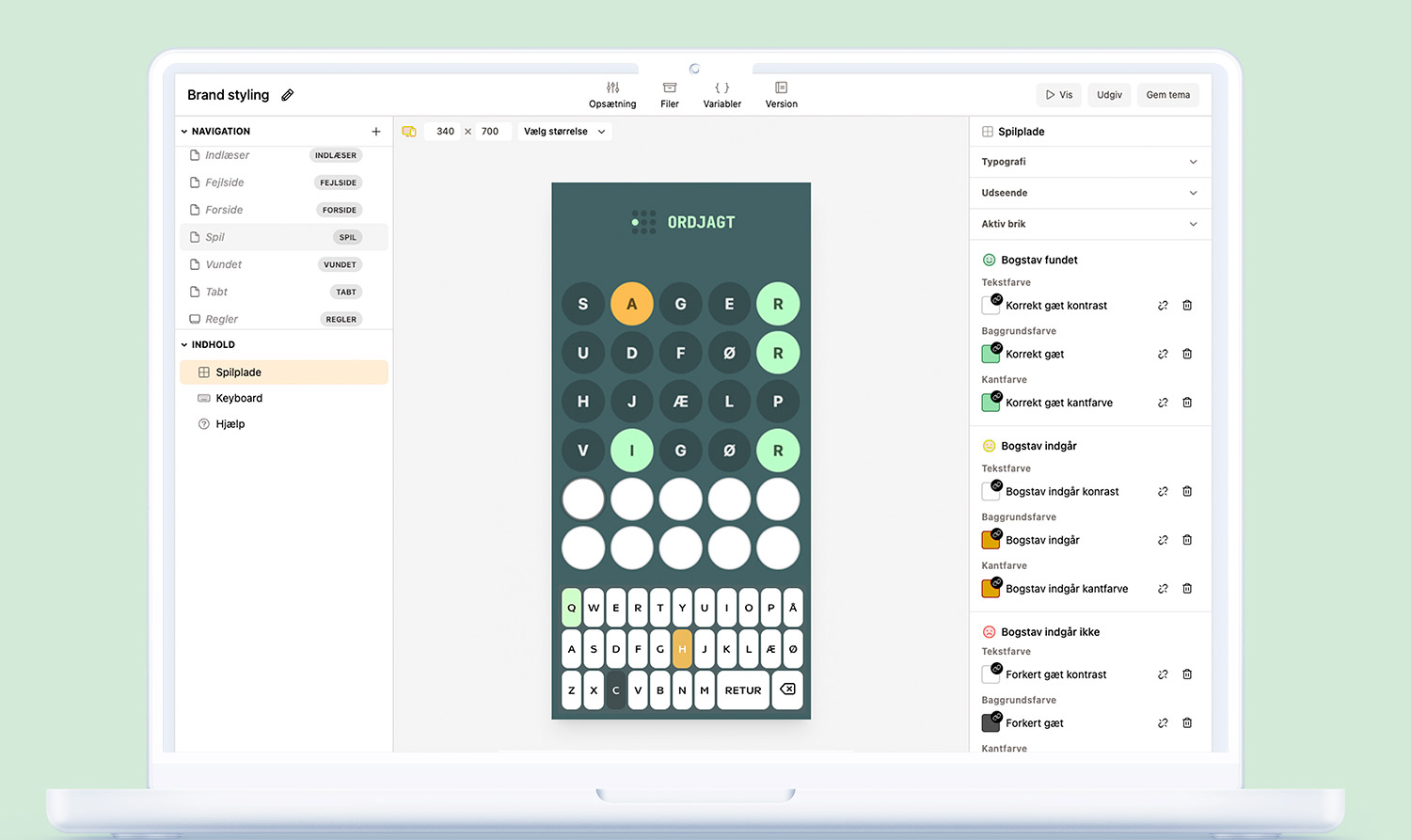Screen dimensions: 1411x840
Task: Select the Tabt page
Action: [x=283, y=292]
